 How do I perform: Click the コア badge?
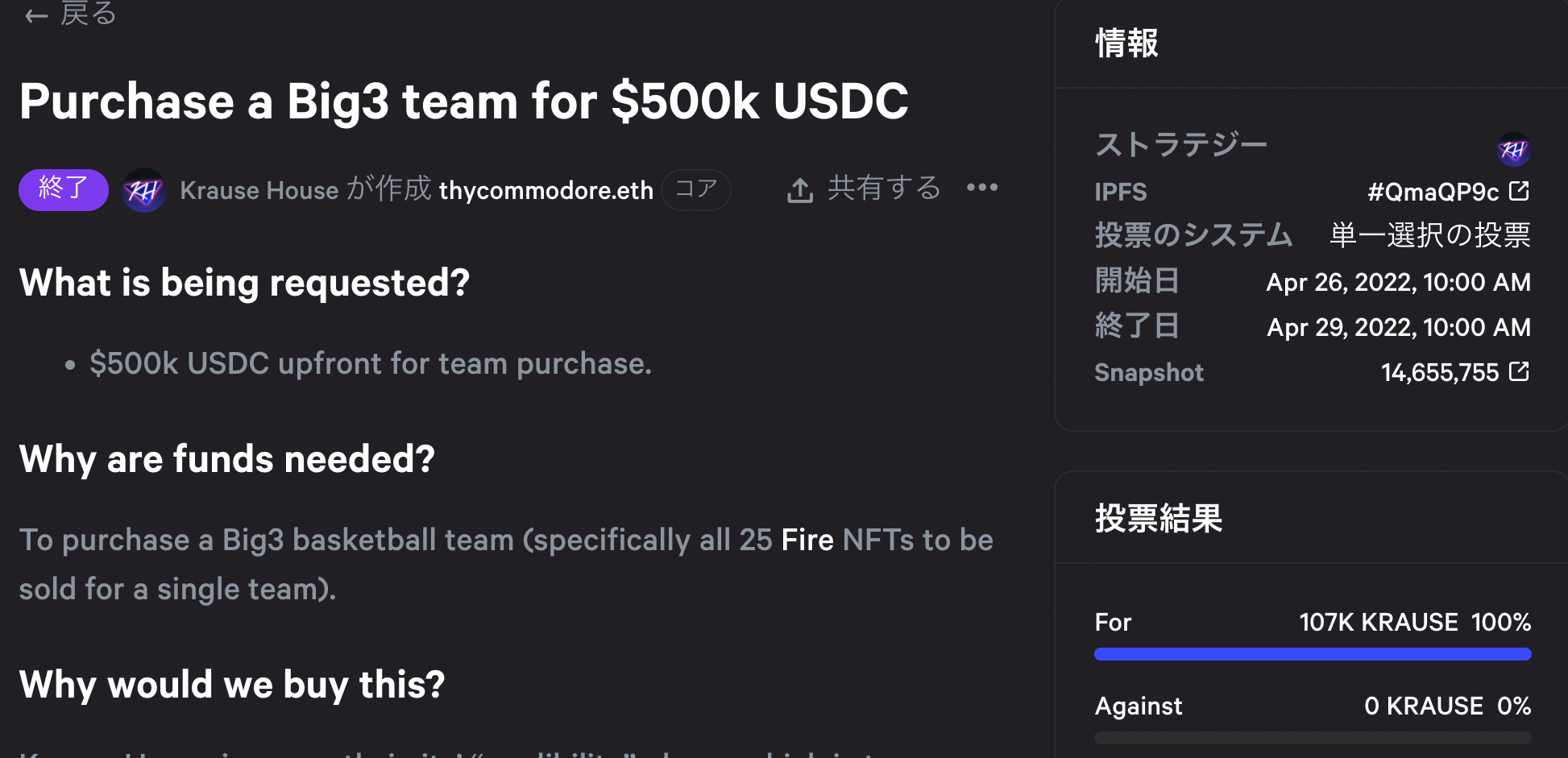pyautogui.click(x=696, y=190)
